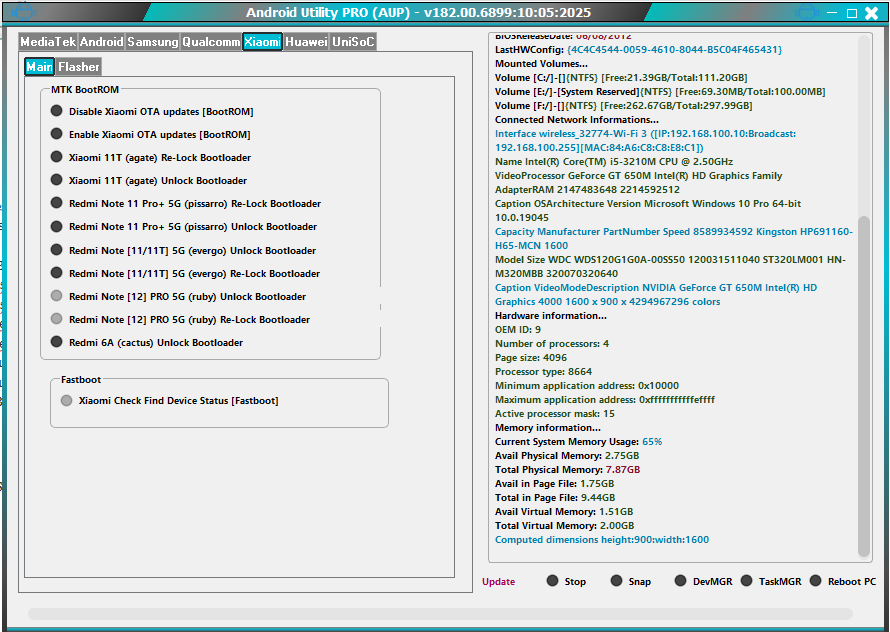Click the 'Number of processors: 4' line
Image resolution: width=890 pixels, height=632 pixels.
click(552, 344)
